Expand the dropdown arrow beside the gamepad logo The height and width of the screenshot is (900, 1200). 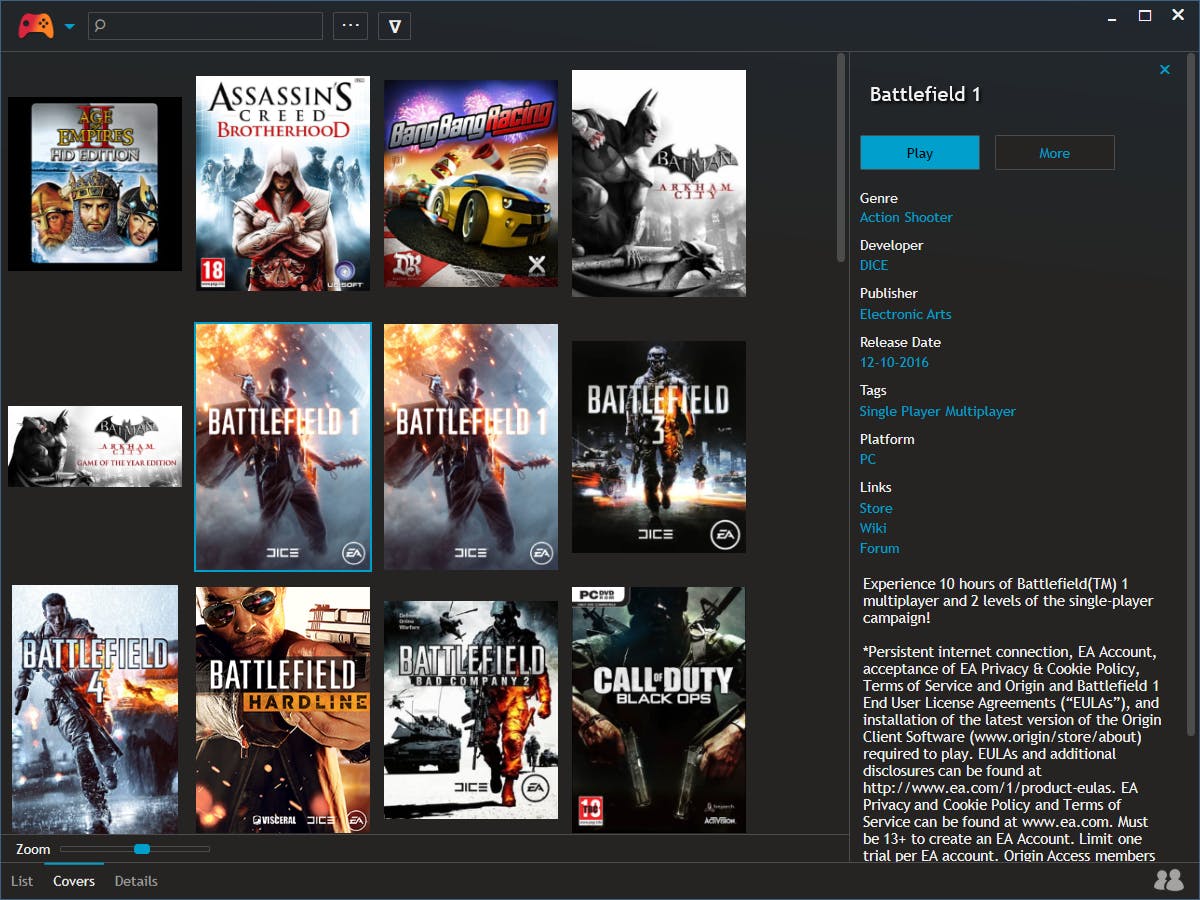[x=70, y=26]
